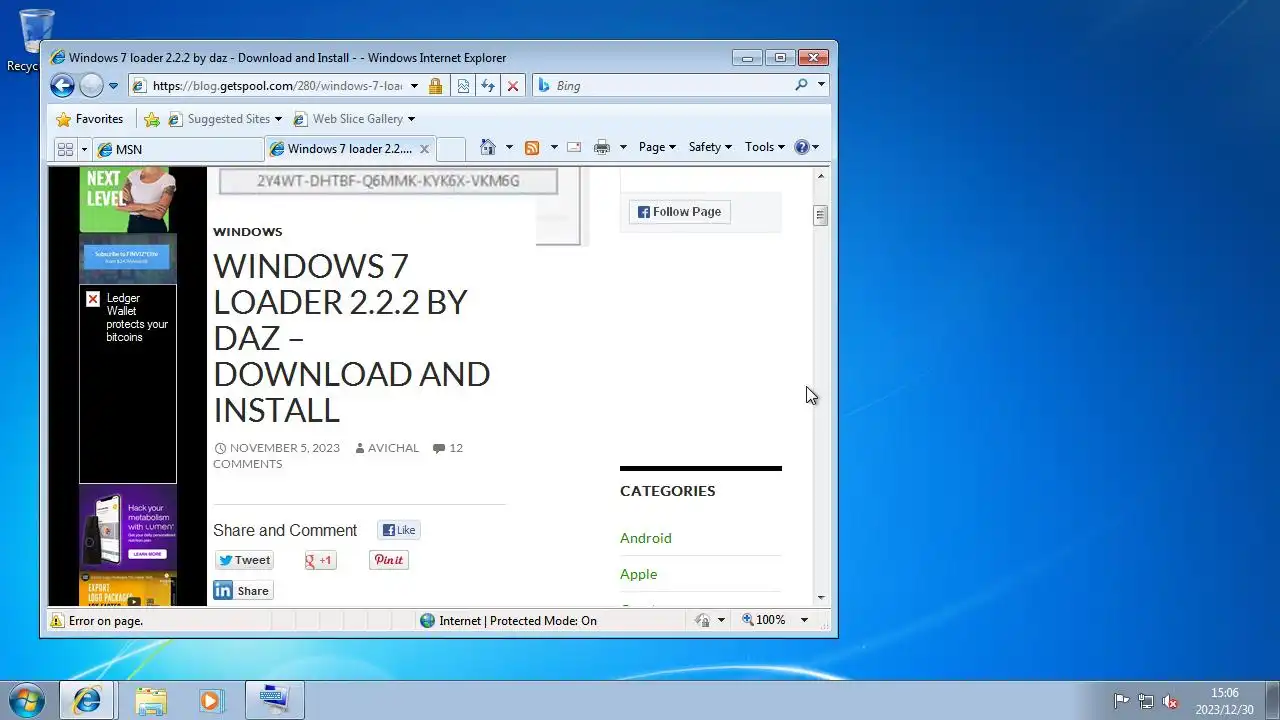Launch Windows Media Player from taskbar
1280x720 pixels.
[x=211, y=701]
